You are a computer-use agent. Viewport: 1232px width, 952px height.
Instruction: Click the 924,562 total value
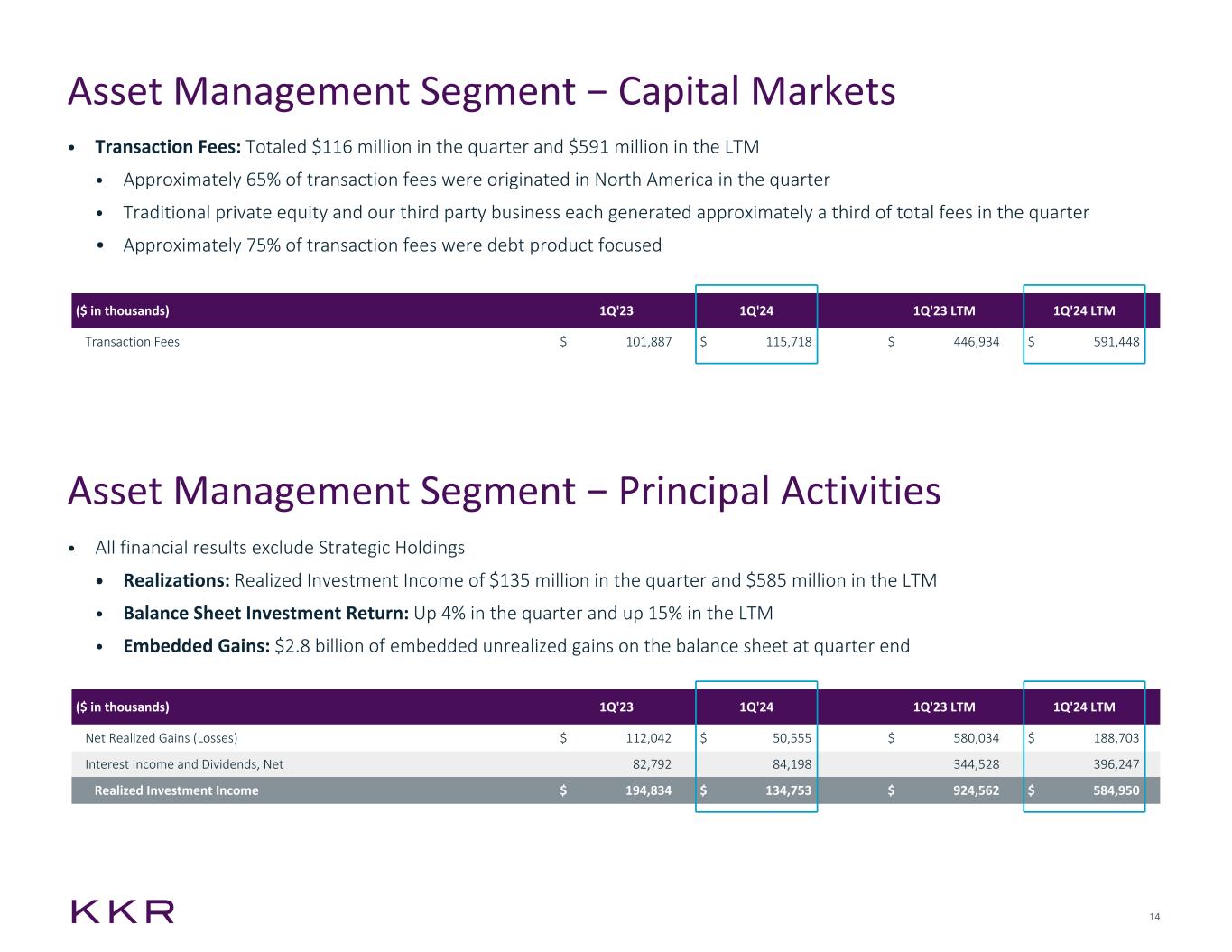click(x=970, y=790)
